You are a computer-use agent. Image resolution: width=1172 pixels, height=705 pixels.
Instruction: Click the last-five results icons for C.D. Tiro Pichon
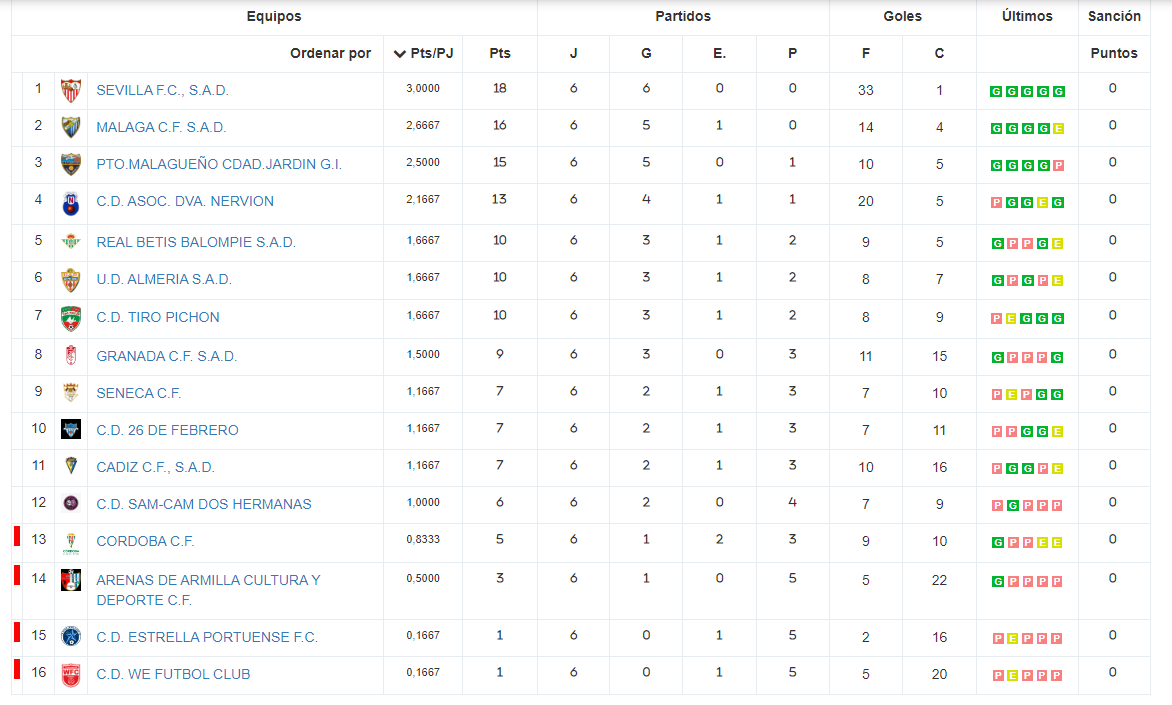[x=1027, y=318]
